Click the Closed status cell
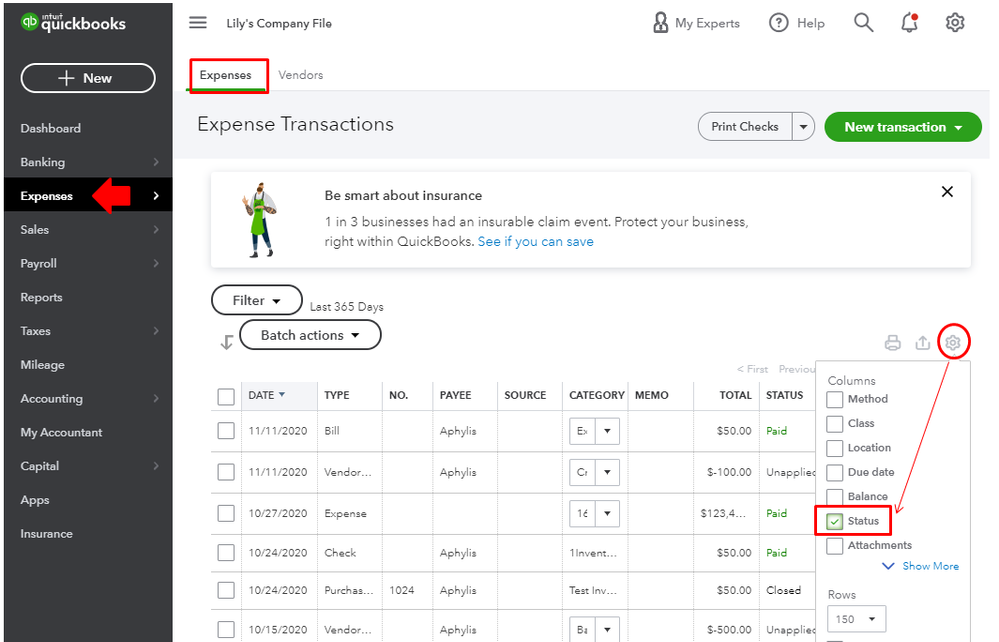The height and width of the screenshot is (642, 999). tap(783, 590)
